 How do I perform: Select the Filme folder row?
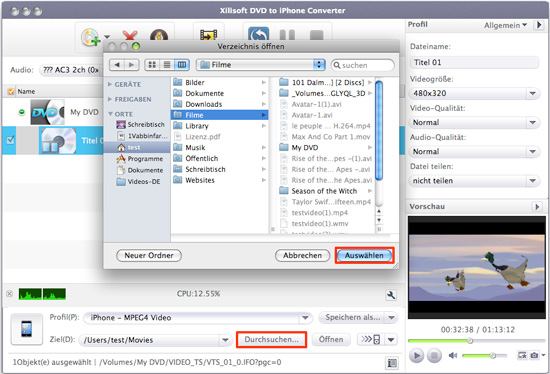coord(220,115)
